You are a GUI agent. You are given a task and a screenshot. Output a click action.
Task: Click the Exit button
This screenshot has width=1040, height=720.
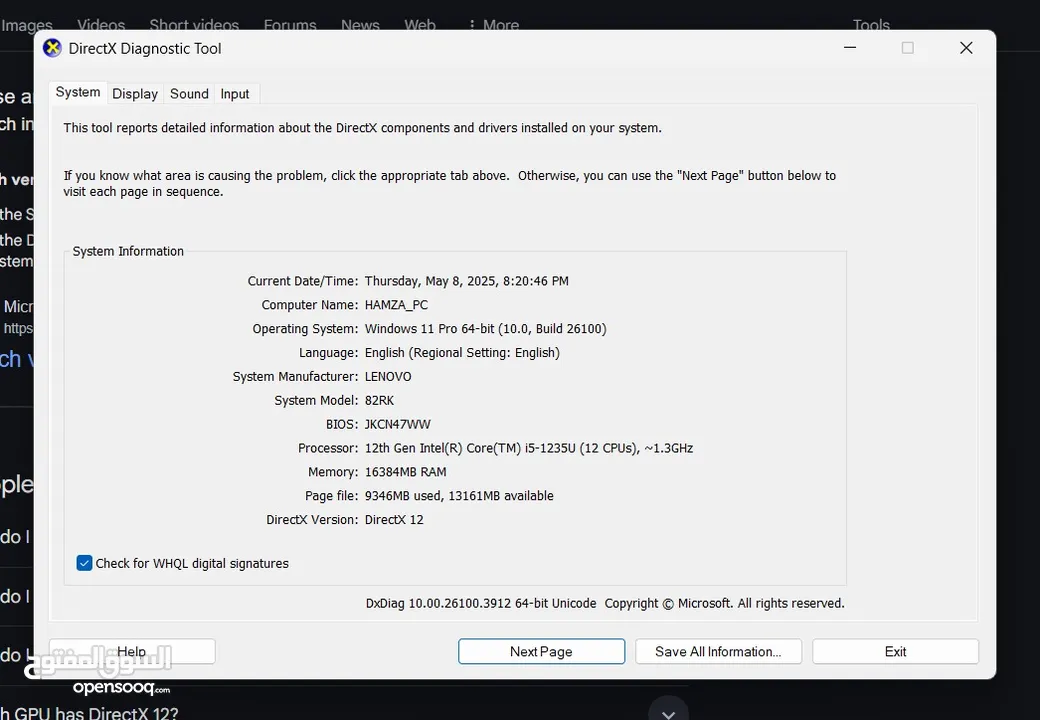(895, 652)
